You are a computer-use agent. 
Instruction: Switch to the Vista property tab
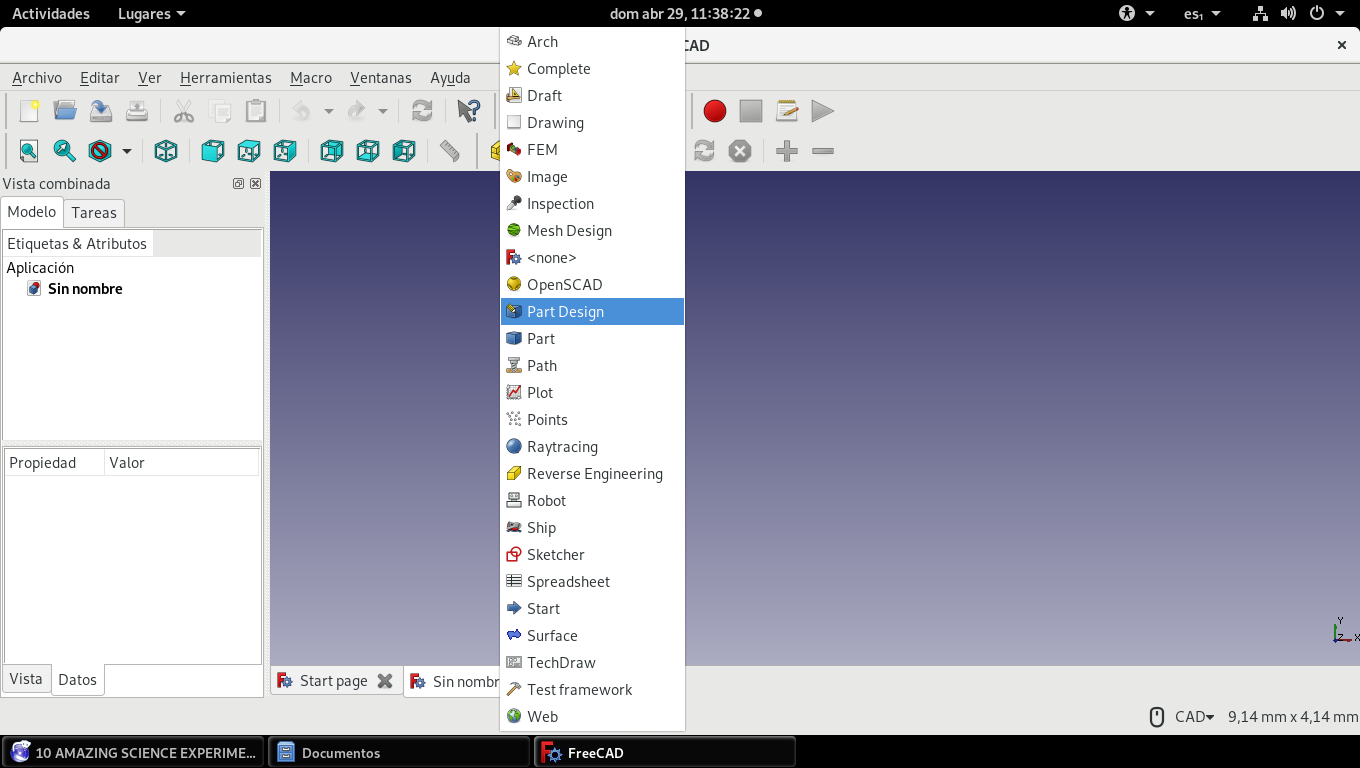click(26, 678)
